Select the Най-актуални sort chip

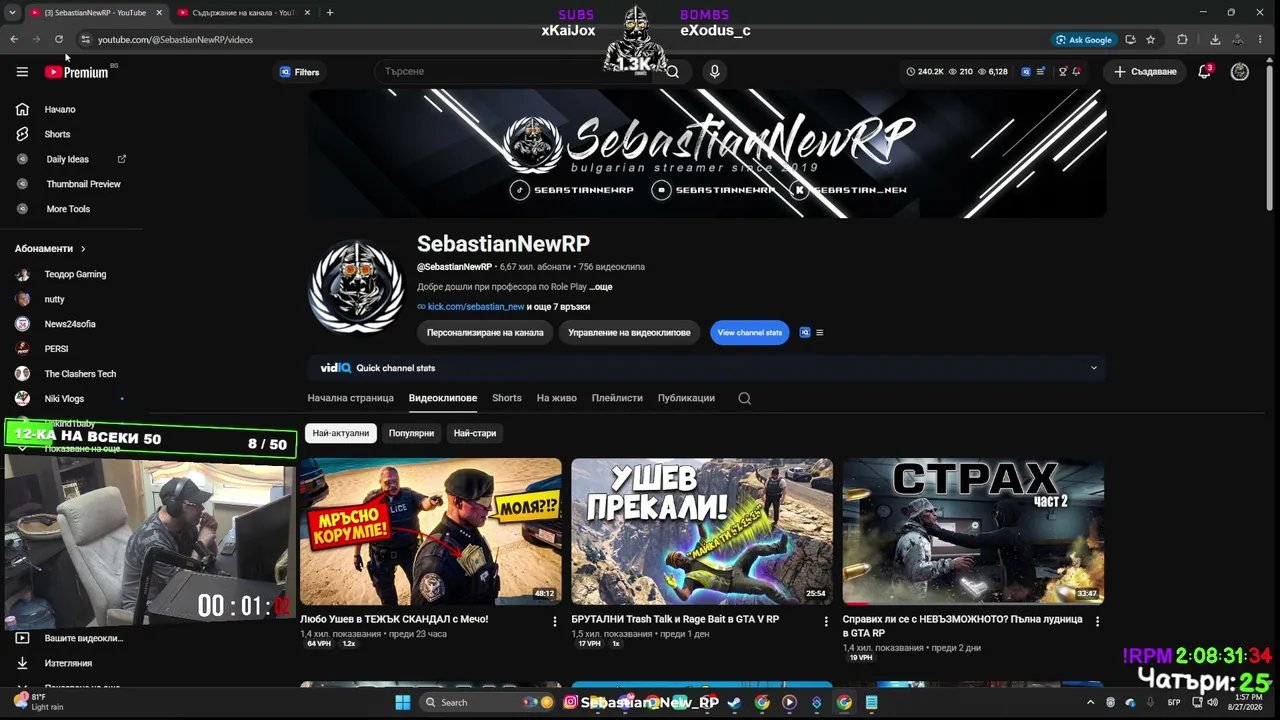point(341,433)
